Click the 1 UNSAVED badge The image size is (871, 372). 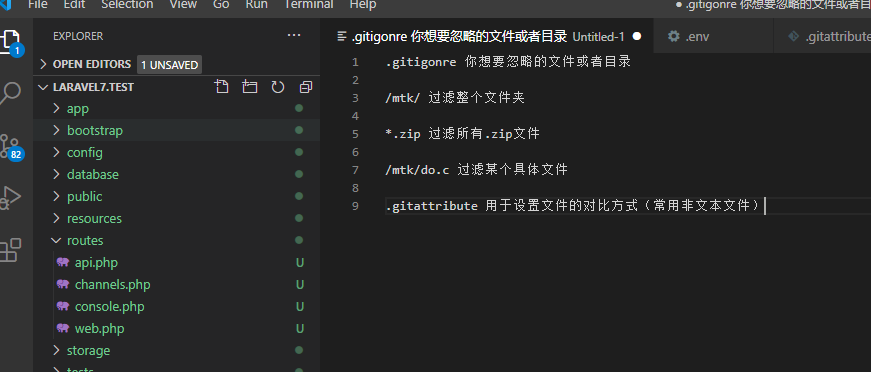(x=169, y=64)
